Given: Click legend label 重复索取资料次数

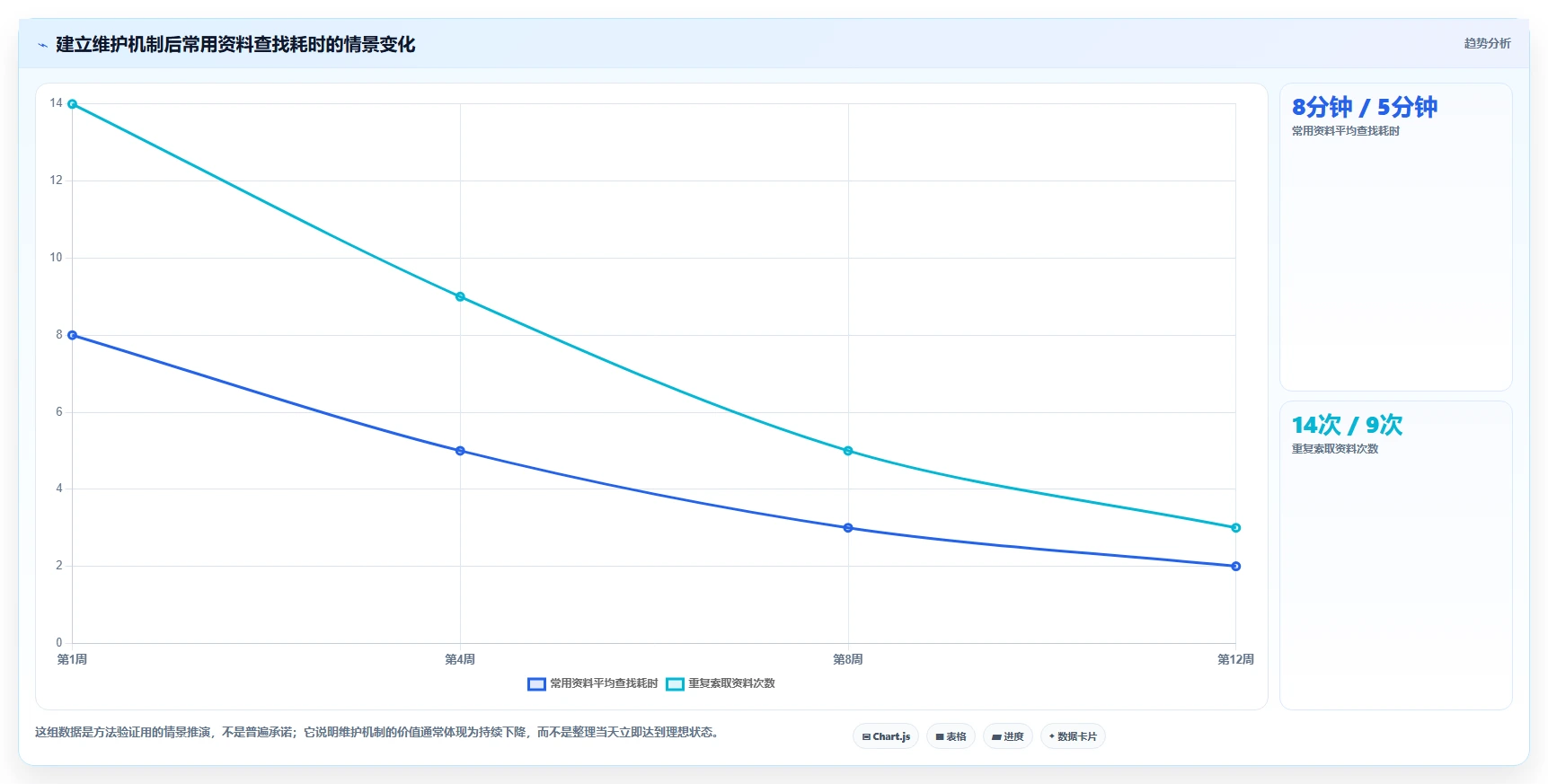Looking at the screenshot, I should 731,683.
